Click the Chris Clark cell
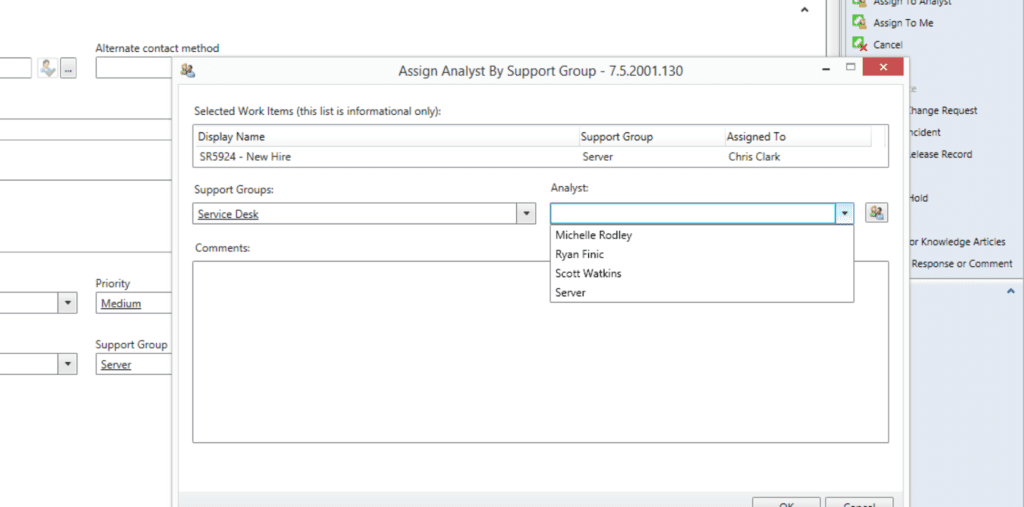The image size is (1024, 507). pos(754,157)
